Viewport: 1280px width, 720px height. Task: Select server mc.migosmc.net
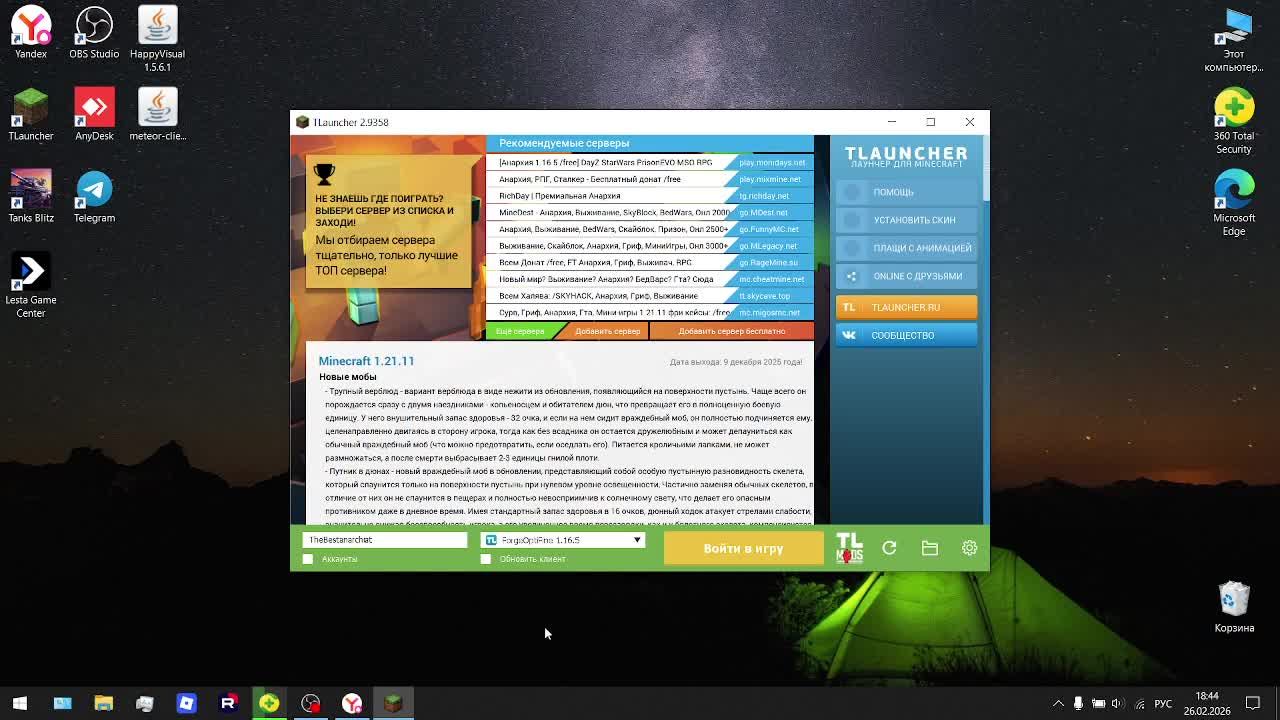pyautogui.click(x=770, y=312)
